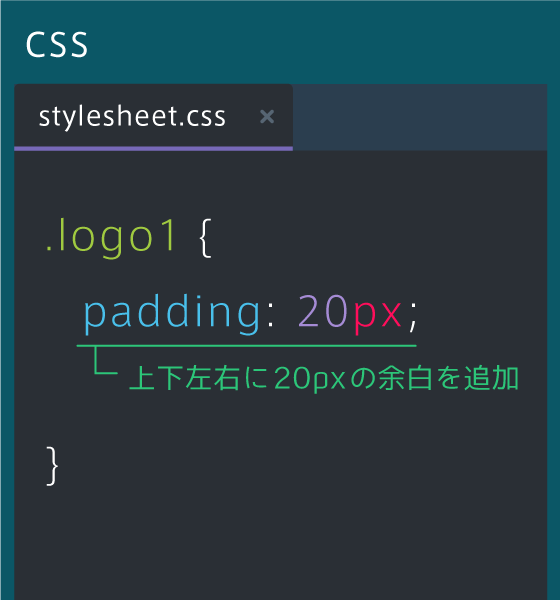Click the padding property name
Image resolution: width=560 pixels, height=600 pixels.
pos(172,314)
